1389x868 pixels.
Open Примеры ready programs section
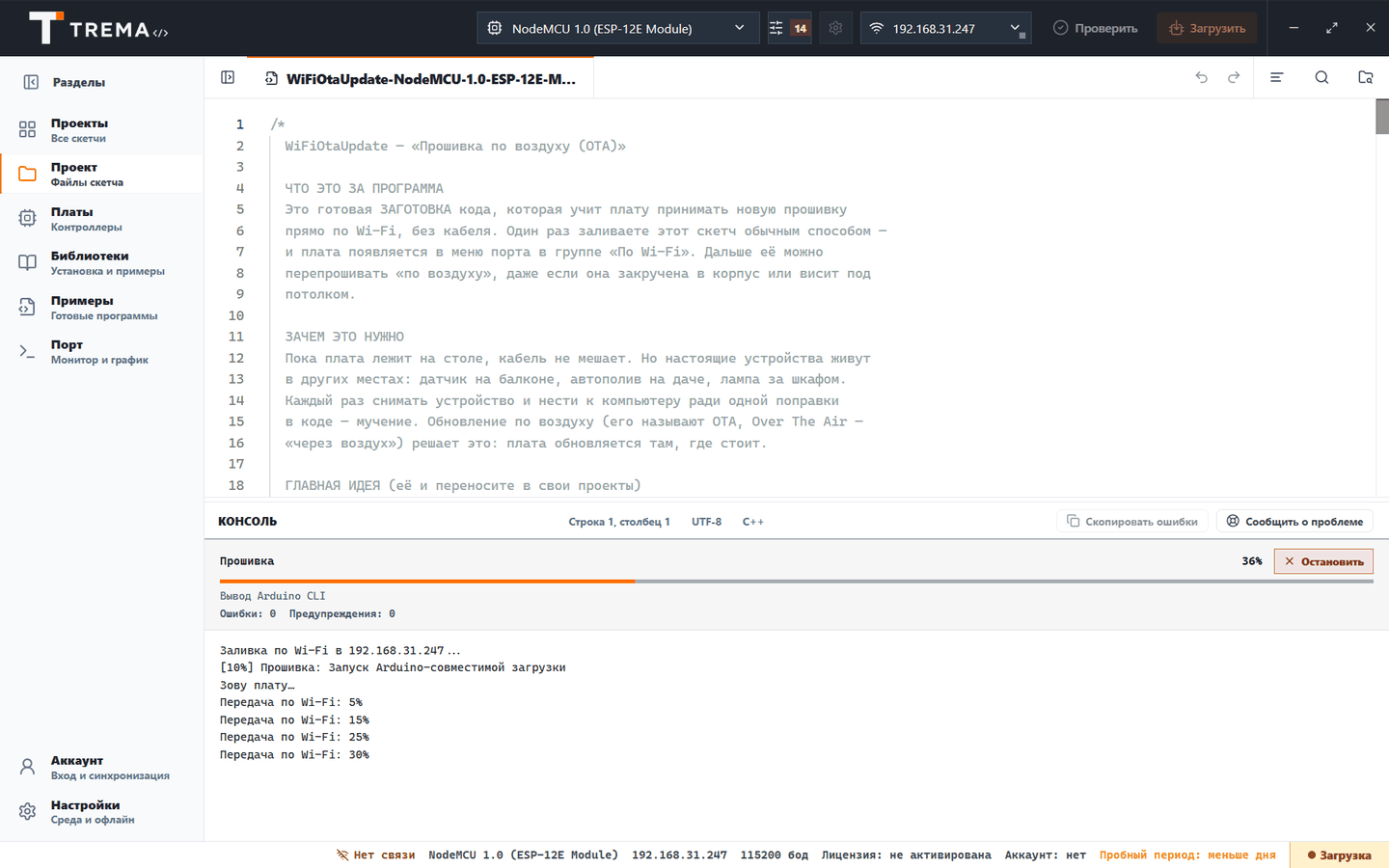click(101, 308)
